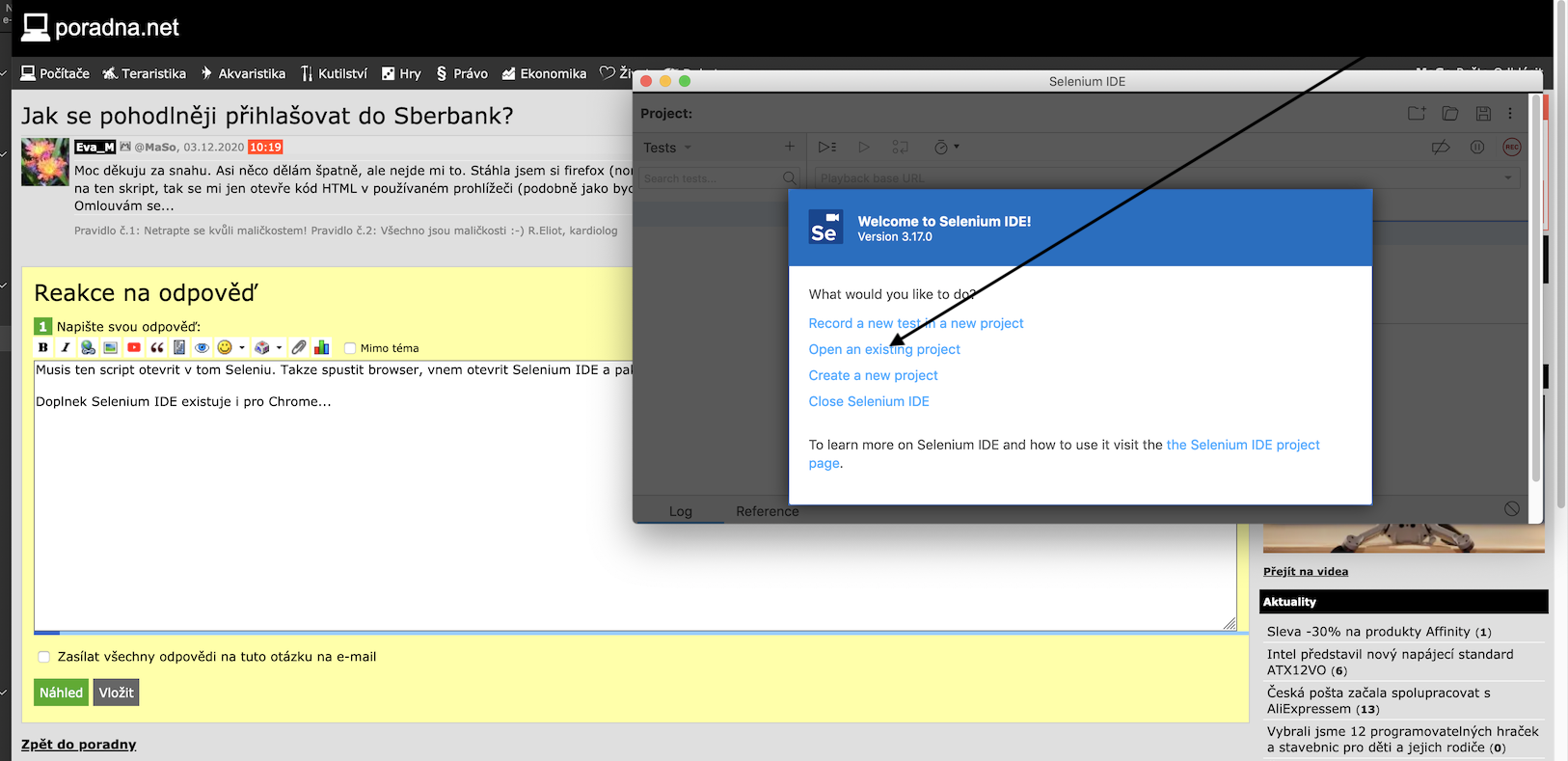Open the three-dot more menu in Selenium IDE
Viewport: 1568px width, 761px height.
(x=1510, y=113)
